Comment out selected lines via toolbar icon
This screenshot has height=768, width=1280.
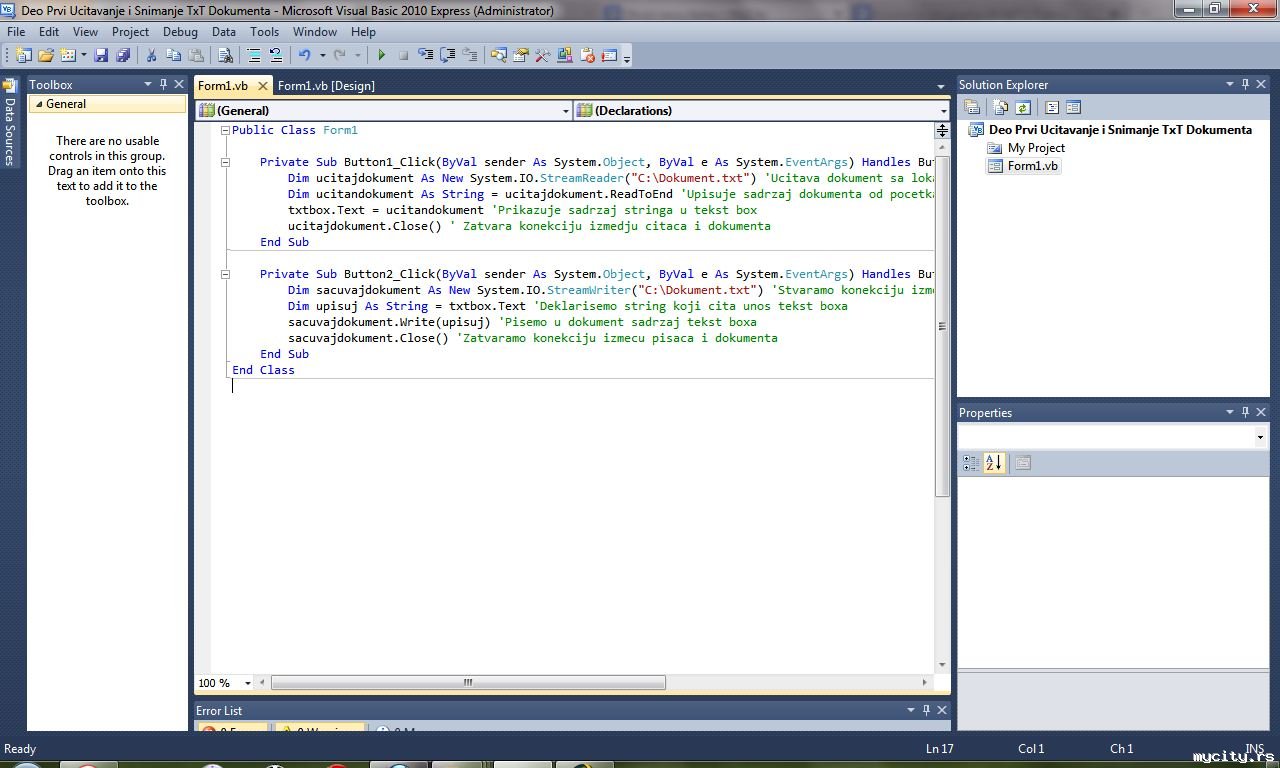point(254,56)
